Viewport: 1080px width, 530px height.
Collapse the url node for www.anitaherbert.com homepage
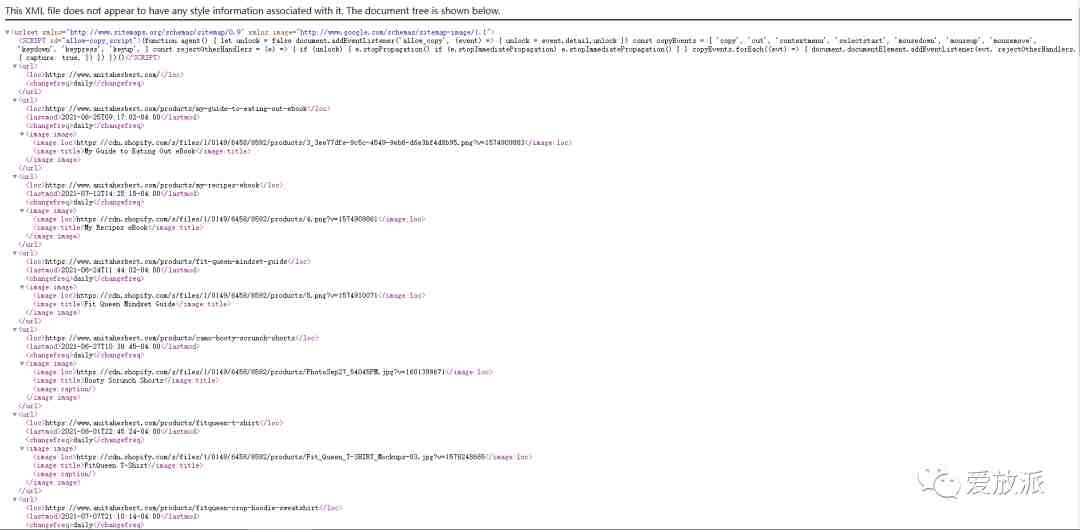coord(15,66)
